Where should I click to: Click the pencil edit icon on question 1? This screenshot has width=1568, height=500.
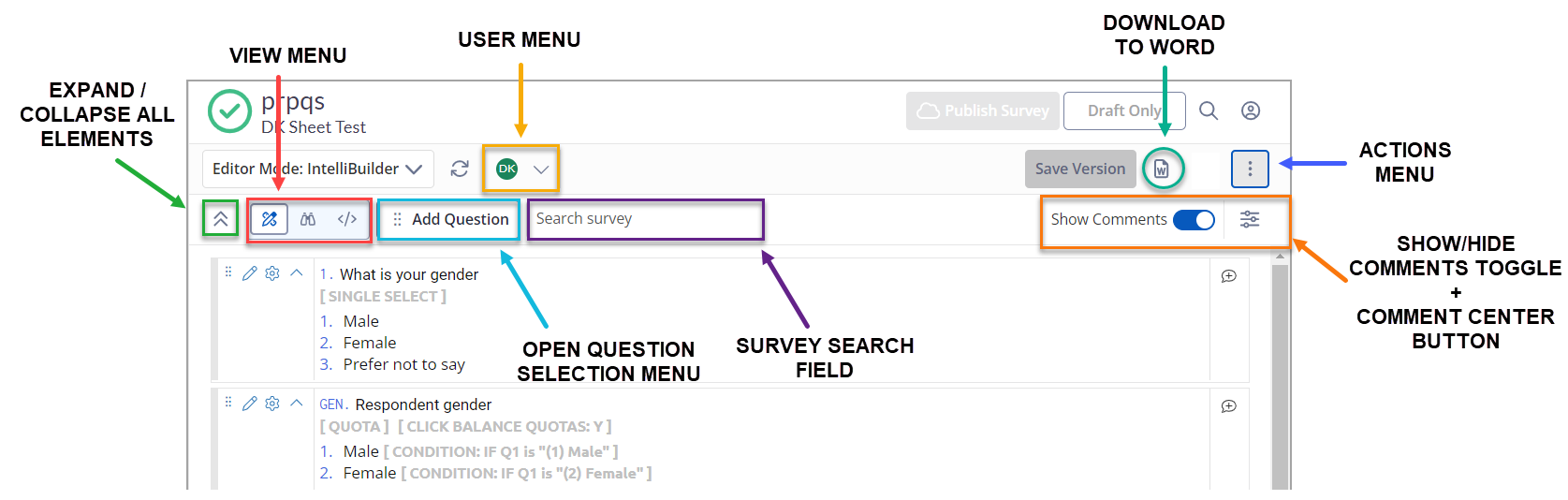click(249, 273)
